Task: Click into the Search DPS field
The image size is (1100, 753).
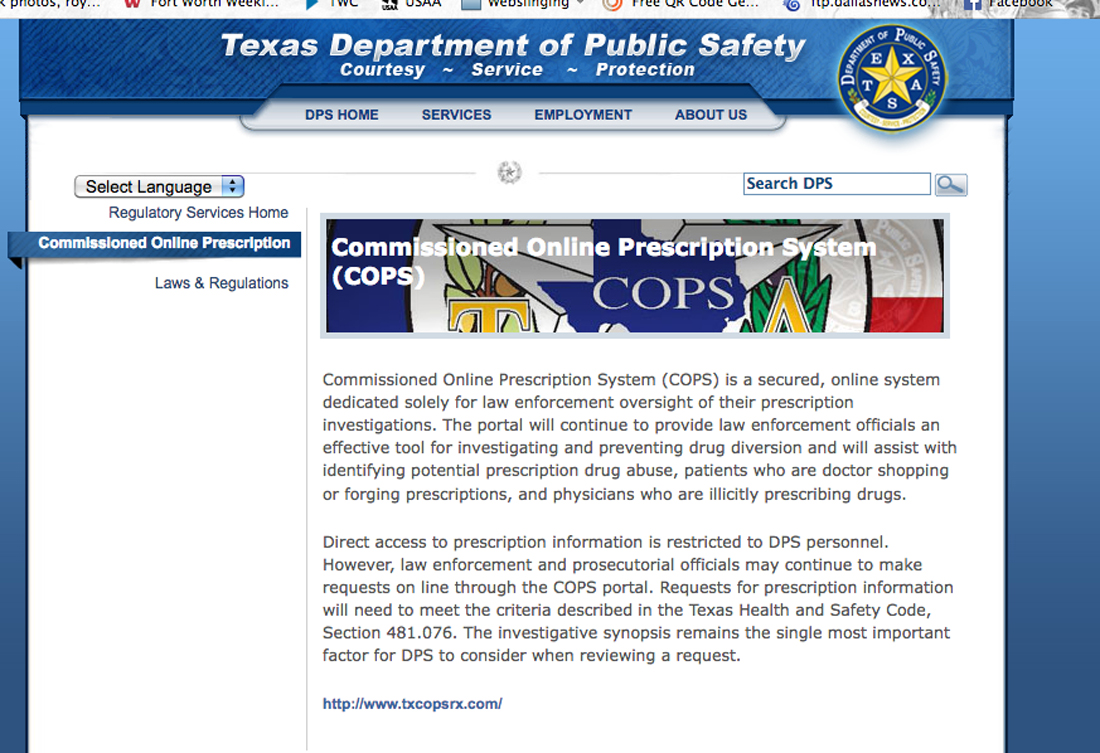Action: pos(836,184)
